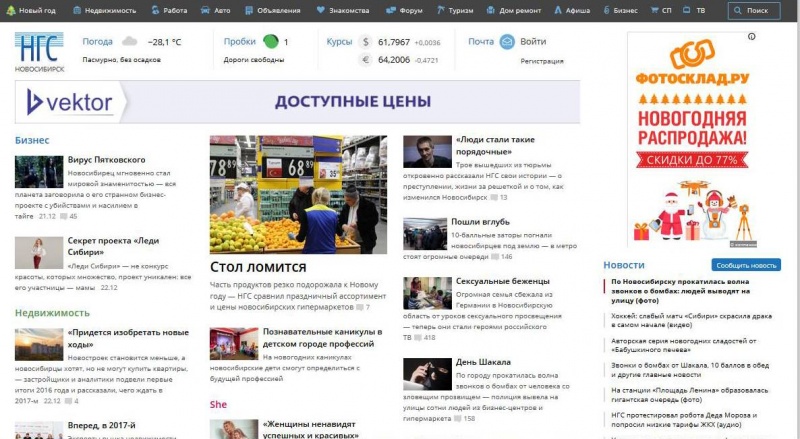Open the День Шакала article
800x439 pixels.
(483, 362)
